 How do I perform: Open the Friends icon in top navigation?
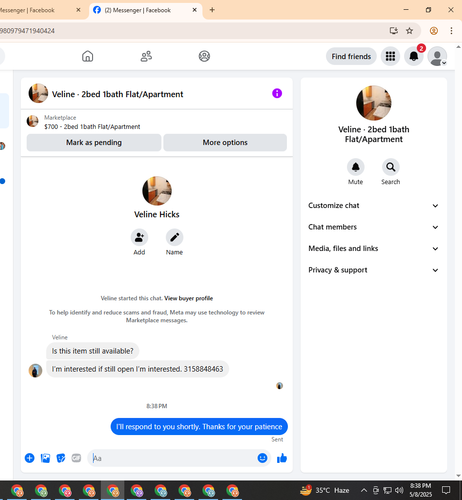point(146,56)
